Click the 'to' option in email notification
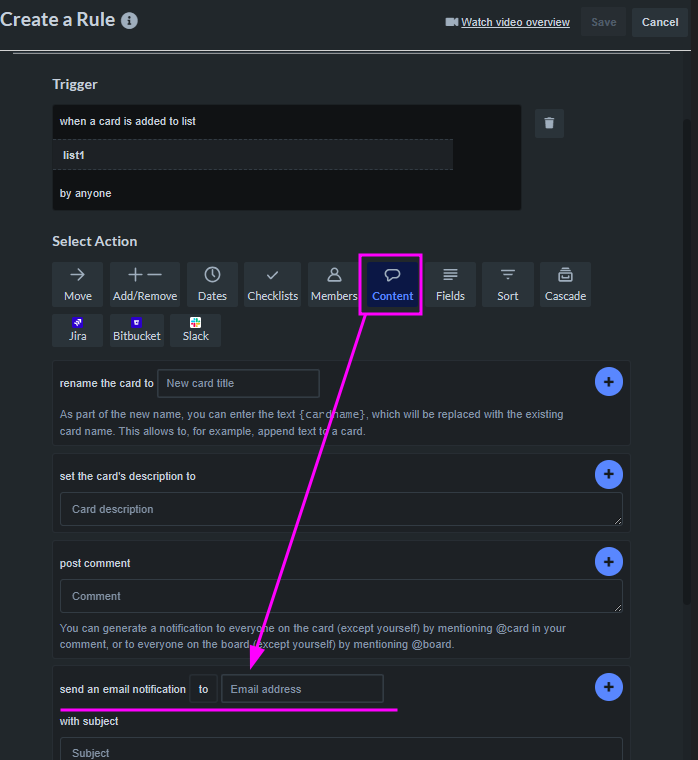Viewport: 698px width, 760px height. pos(204,689)
